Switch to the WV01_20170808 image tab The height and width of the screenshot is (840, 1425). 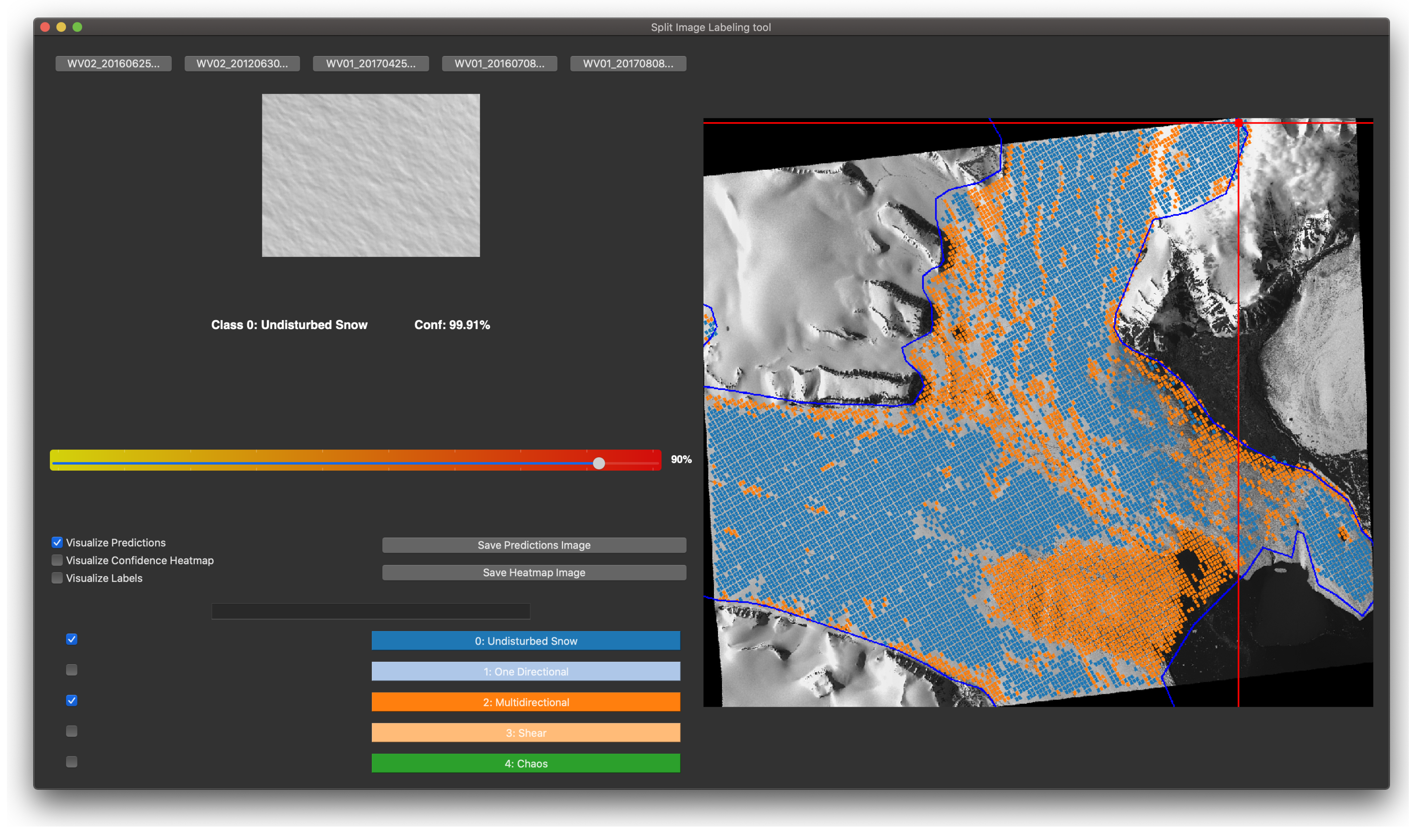click(627, 63)
